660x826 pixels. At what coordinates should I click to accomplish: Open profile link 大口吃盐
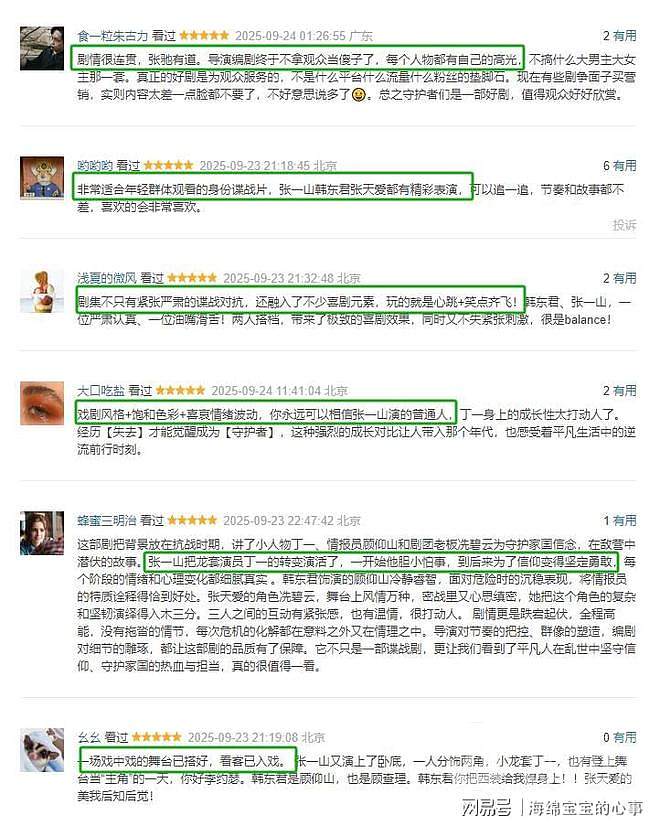click(x=101, y=391)
